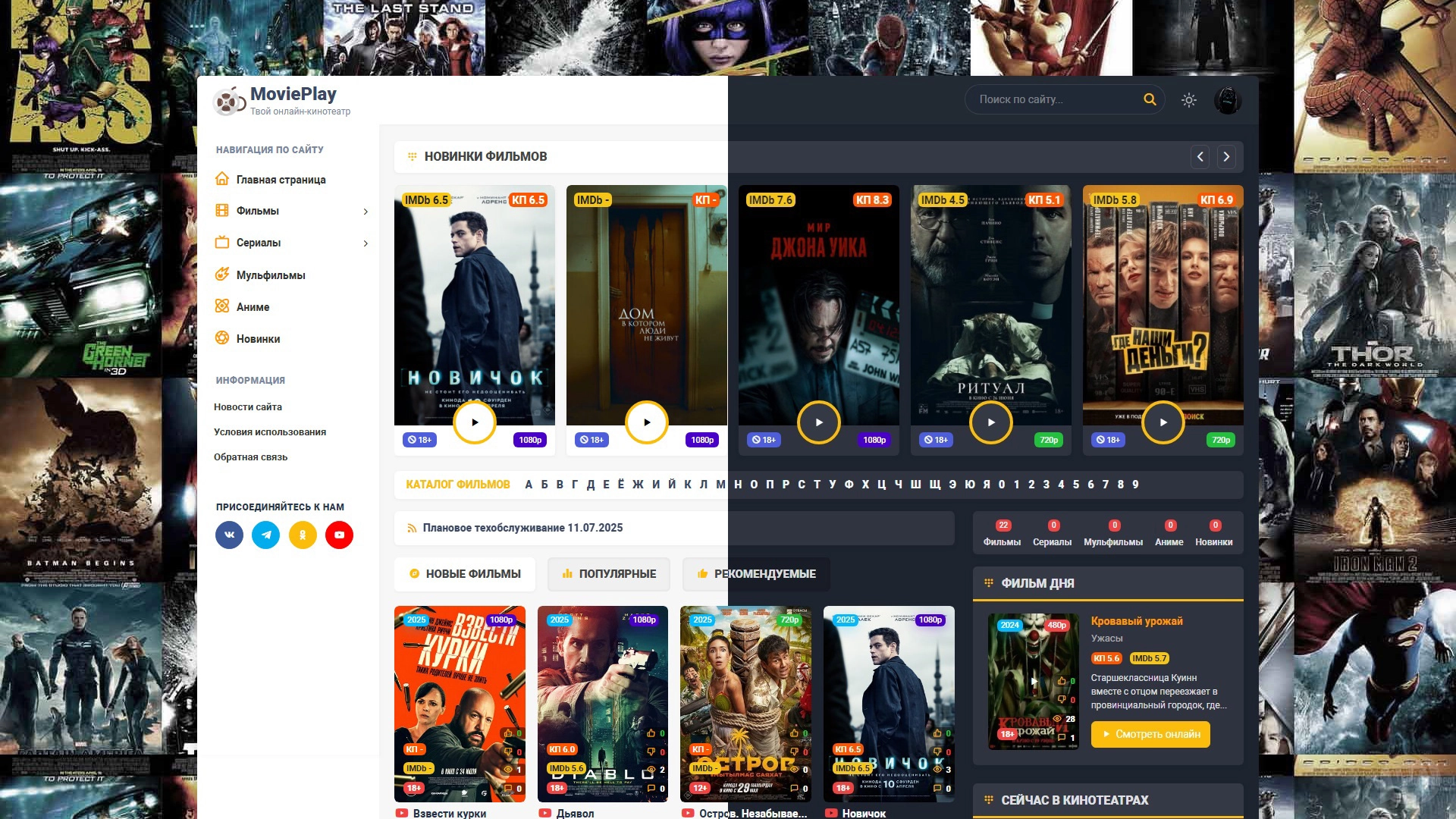The width and height of the screenshot is (1456, 819).
Task: Open the YouTube social icon
Action: [339, 535]
